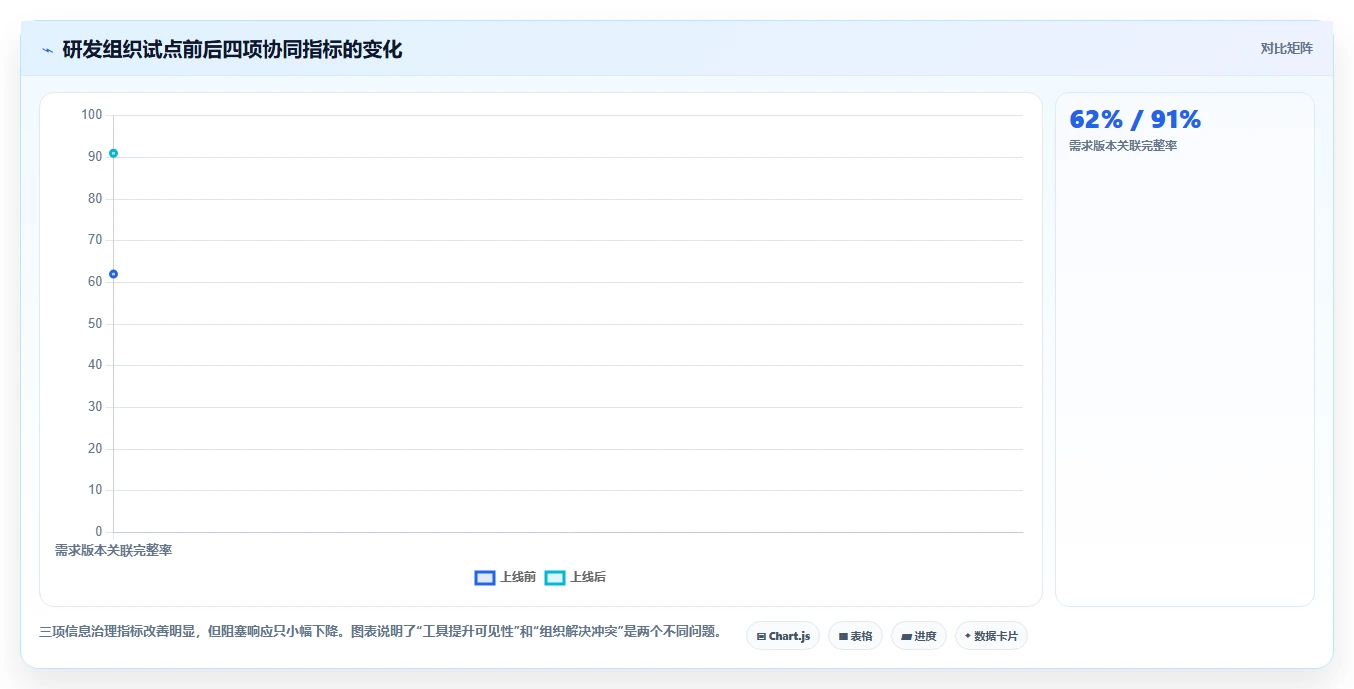Click the 62% / 91% value card
This screenshot has height=689, width=1354.
1184,349
